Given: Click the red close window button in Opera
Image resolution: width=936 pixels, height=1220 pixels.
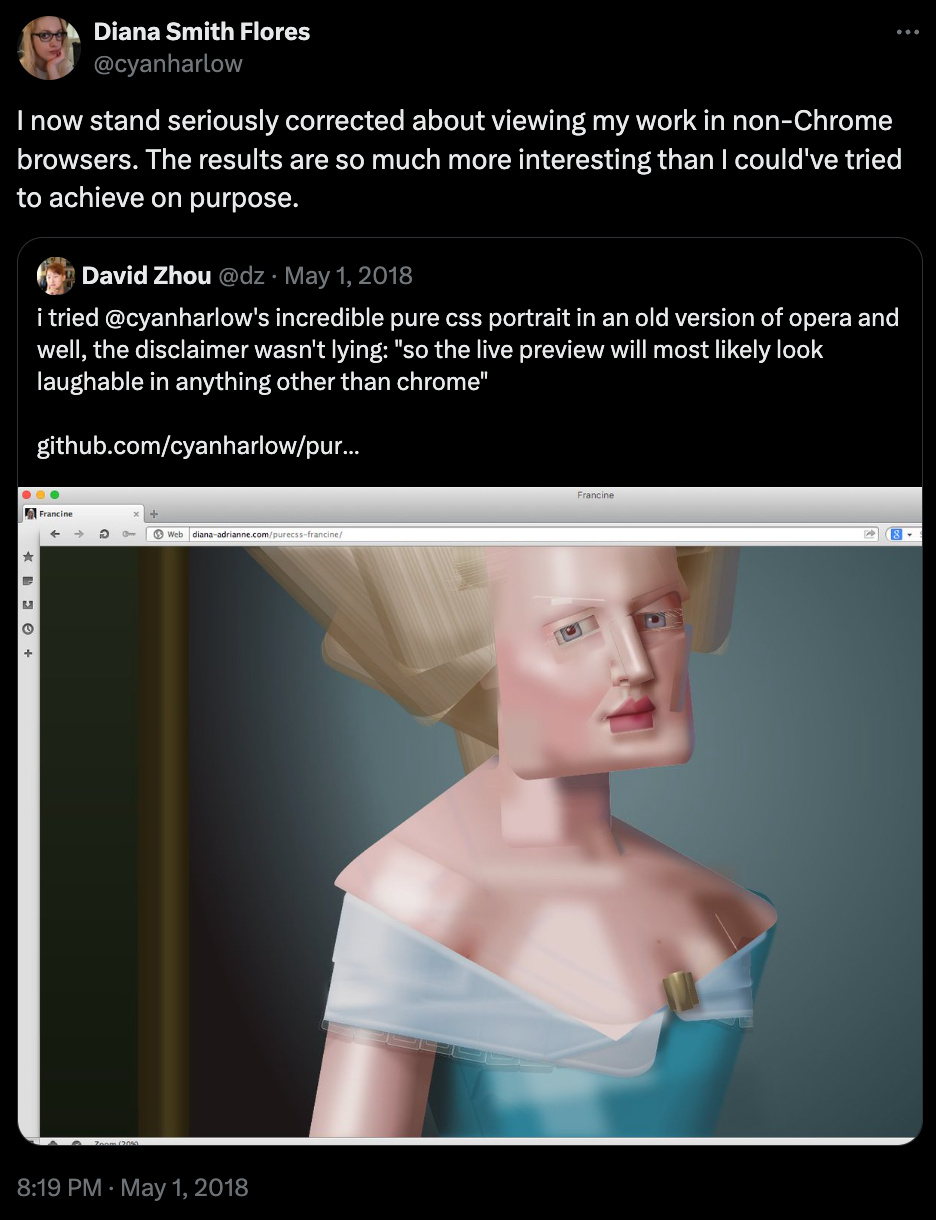Looking at the screenshot, I should click(x=27, y=495).
